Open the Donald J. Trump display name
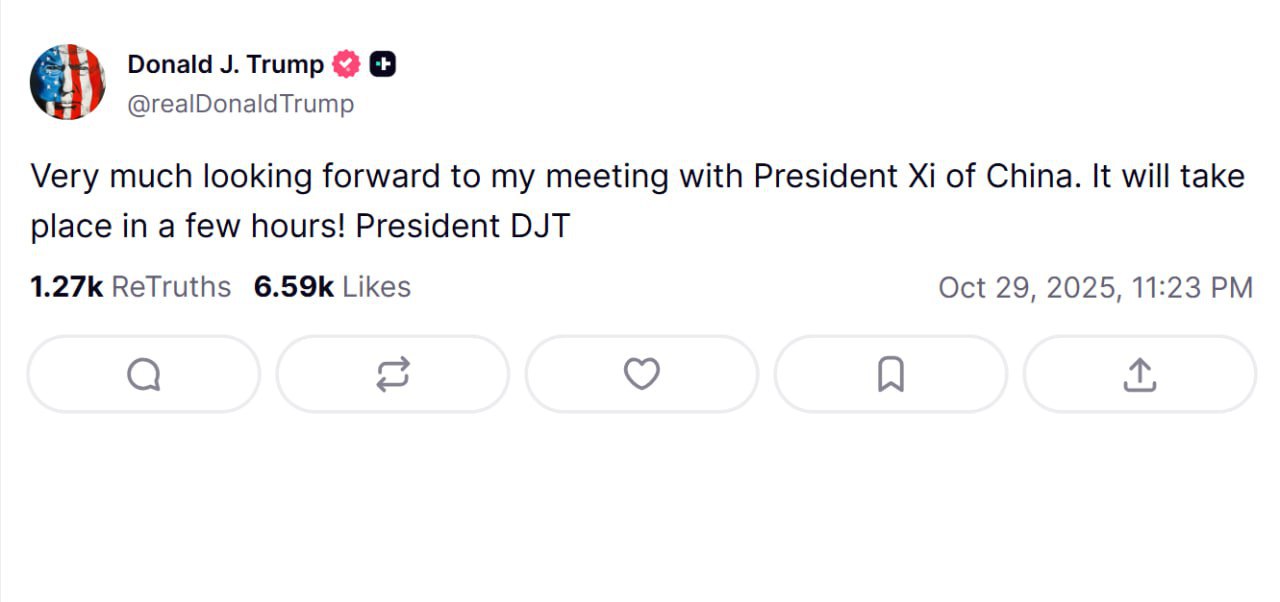This screenshot has height=602, width=1280. coord(225,65)
